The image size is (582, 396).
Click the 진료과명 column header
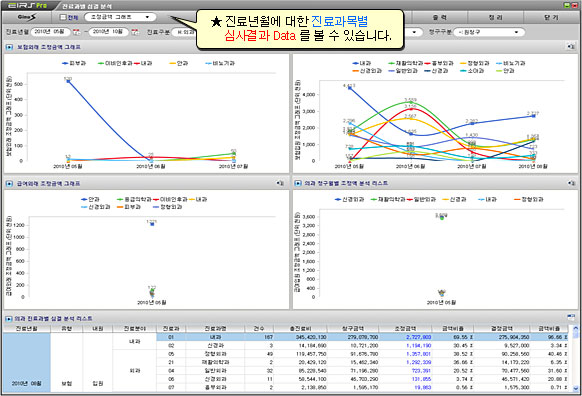click(x=215, y=328)
